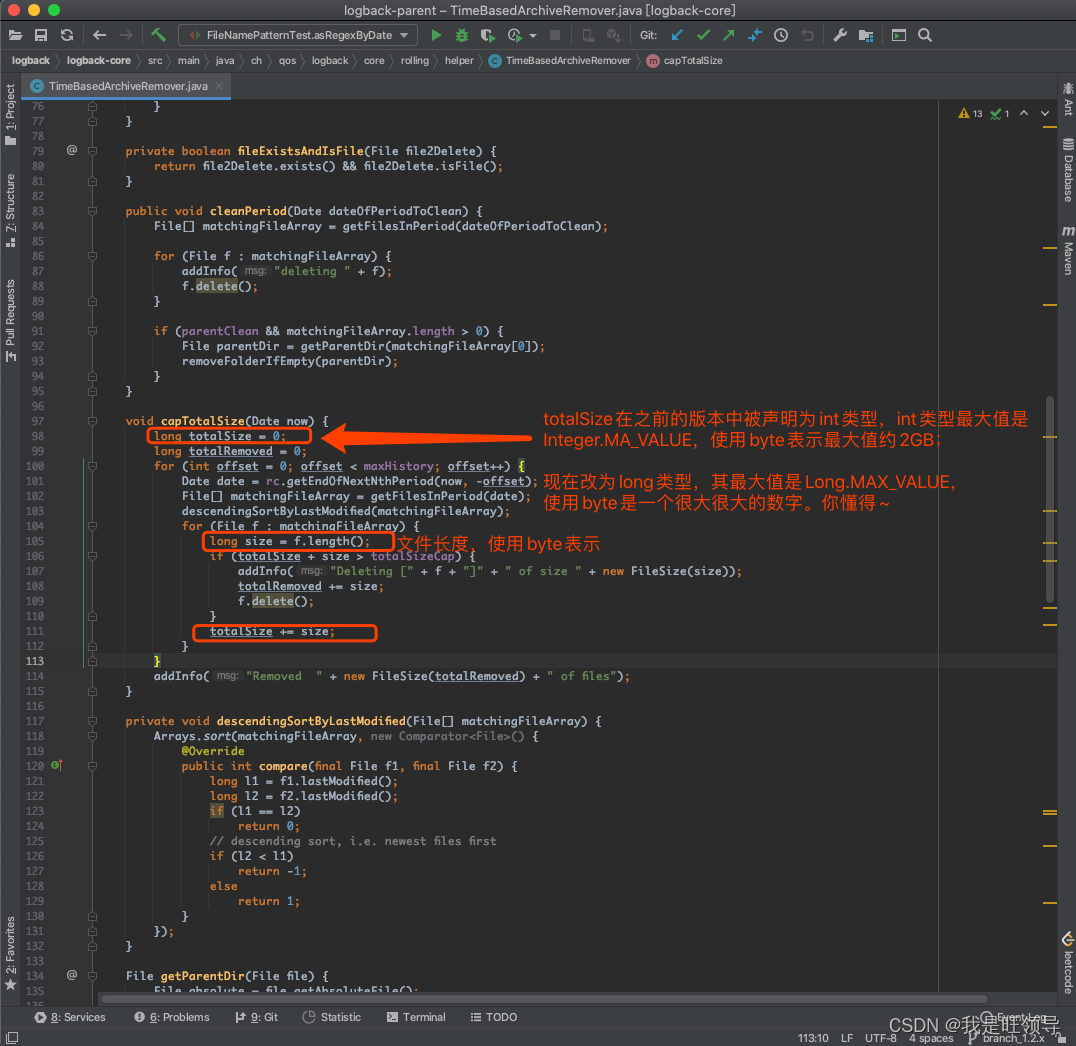This screenshot has height=1046, width=1076.
Task: Open the 2: Favorites tool window
Action: [x=10, y=953]
